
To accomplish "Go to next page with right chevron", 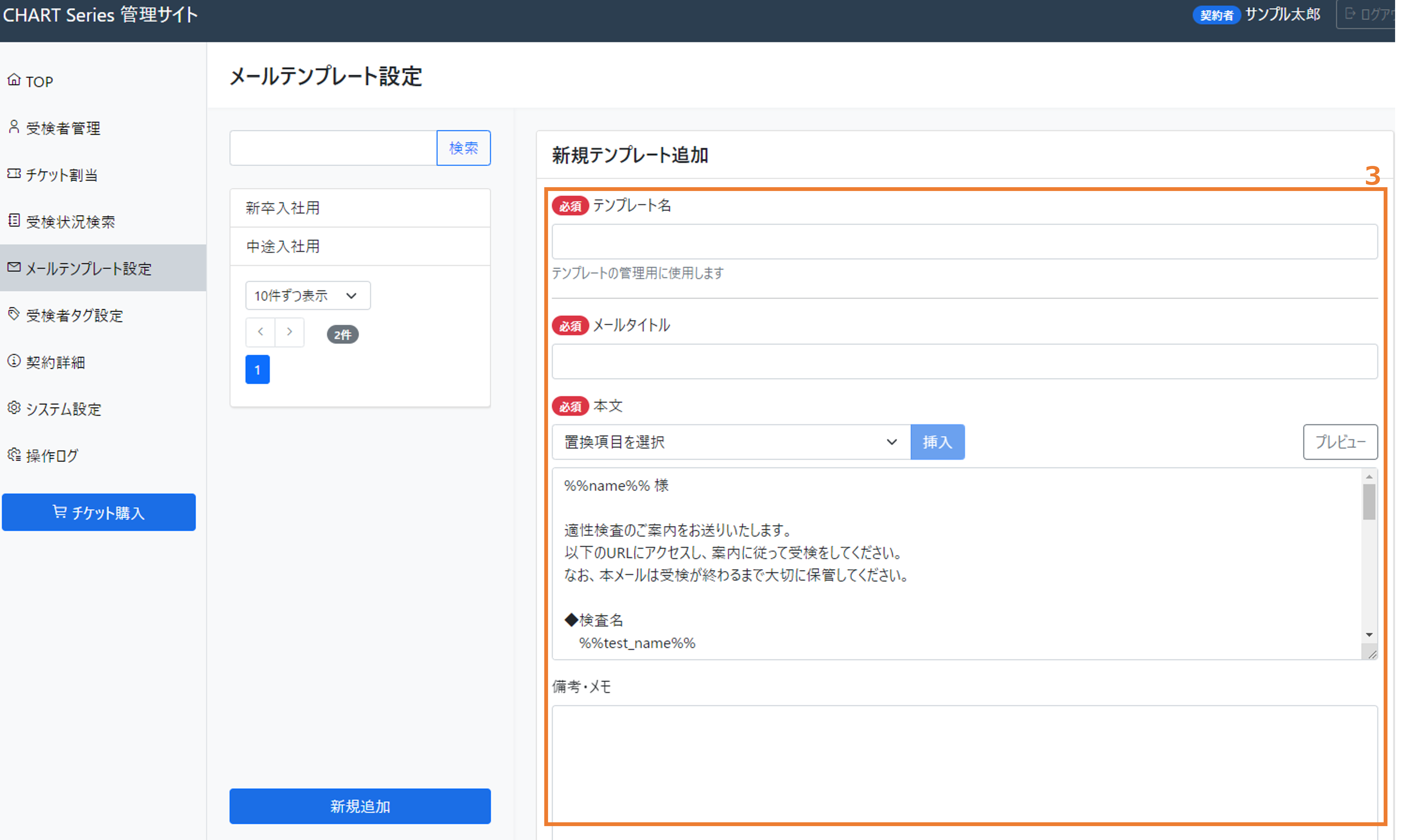I will coord(290,332).
